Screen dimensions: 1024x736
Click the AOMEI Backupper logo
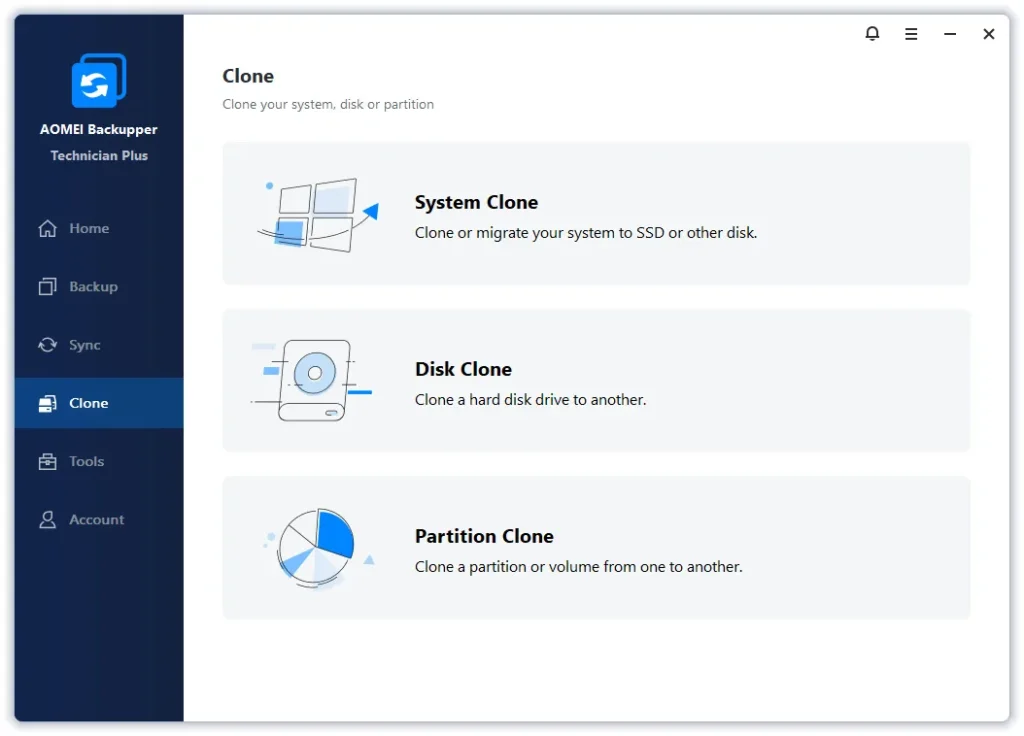pyautogui.click(x=98, y=81)
